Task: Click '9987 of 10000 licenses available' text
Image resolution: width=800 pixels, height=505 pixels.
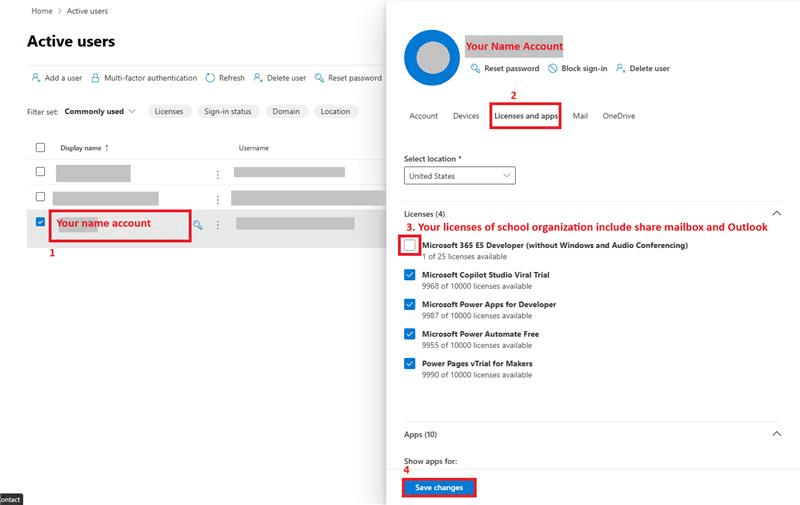Action: tap(477, 316)
